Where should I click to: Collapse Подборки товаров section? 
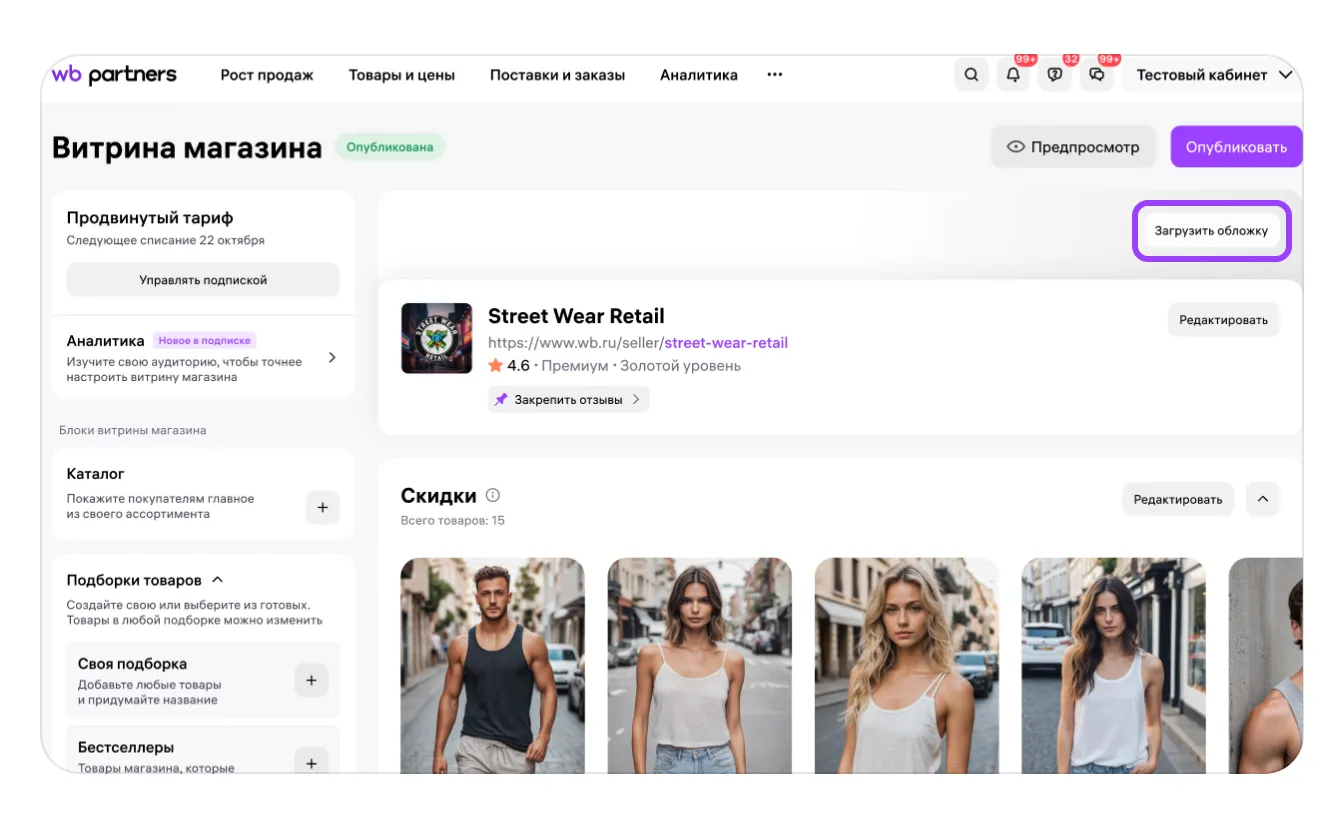[218, 580]
